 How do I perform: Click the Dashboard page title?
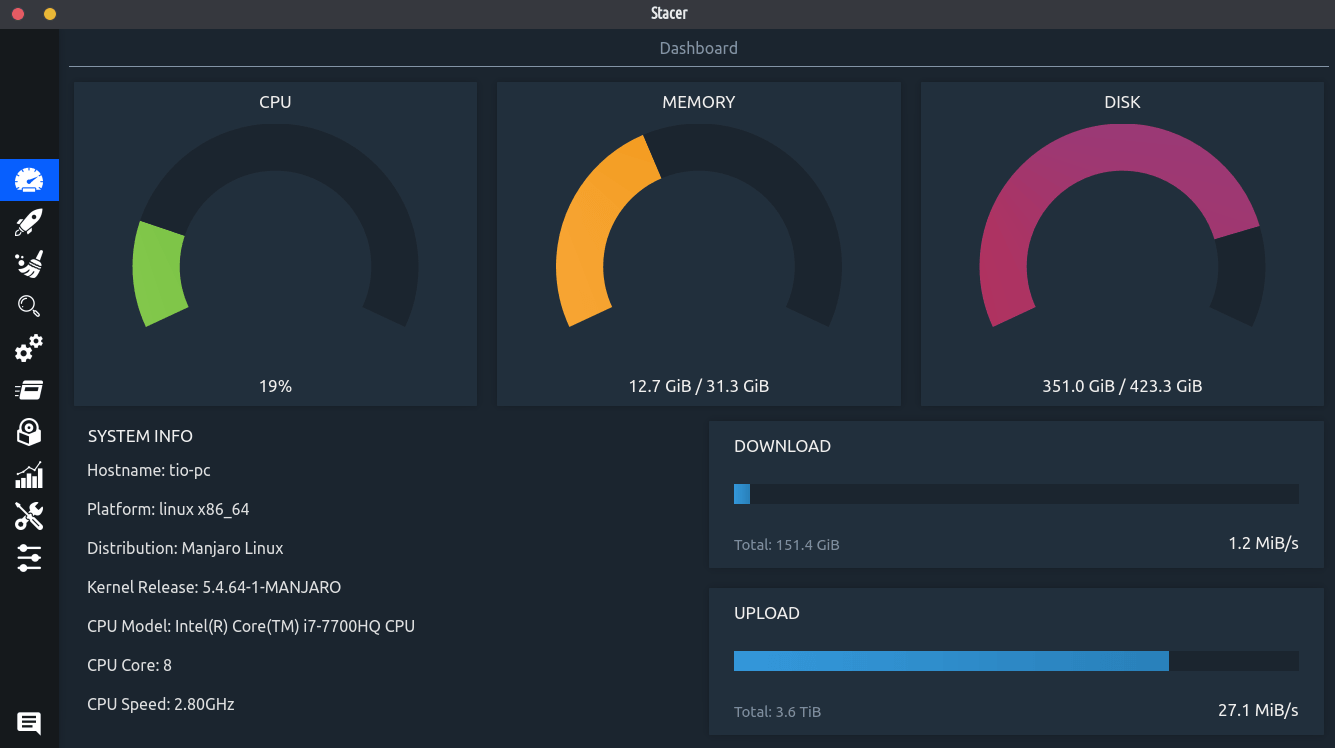click(x=698, y=48)
